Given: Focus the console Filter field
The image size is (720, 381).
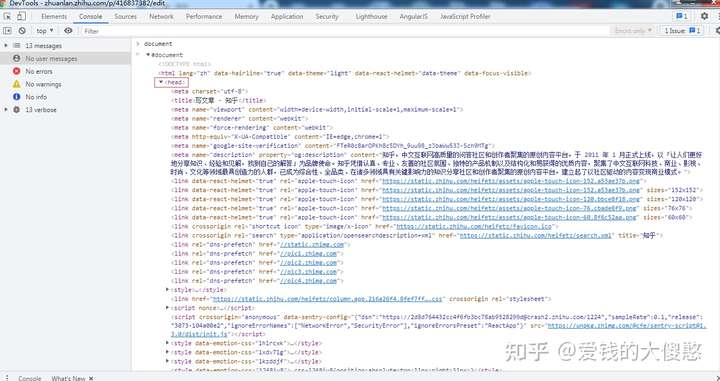Looking at the screenshot, I should pyautogui.click(x=344, y=31).
